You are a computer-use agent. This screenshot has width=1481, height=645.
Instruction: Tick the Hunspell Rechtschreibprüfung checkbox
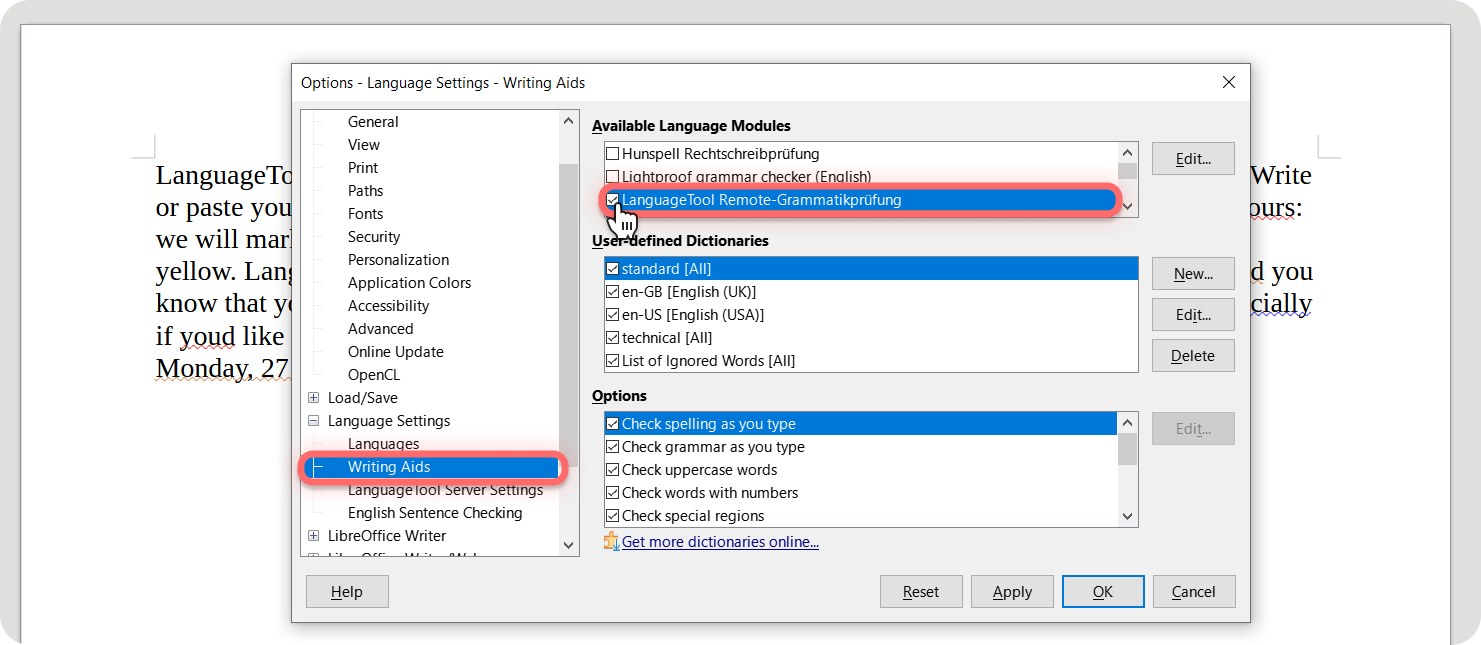612,154
